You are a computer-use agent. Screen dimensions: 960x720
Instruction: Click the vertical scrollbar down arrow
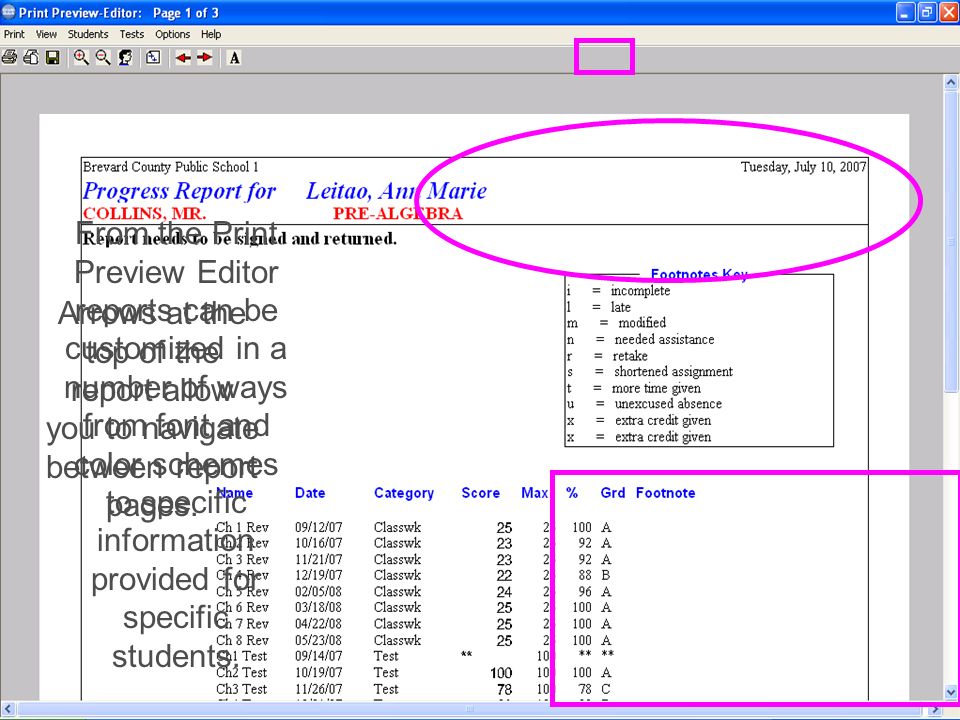(x=951, y=692)
